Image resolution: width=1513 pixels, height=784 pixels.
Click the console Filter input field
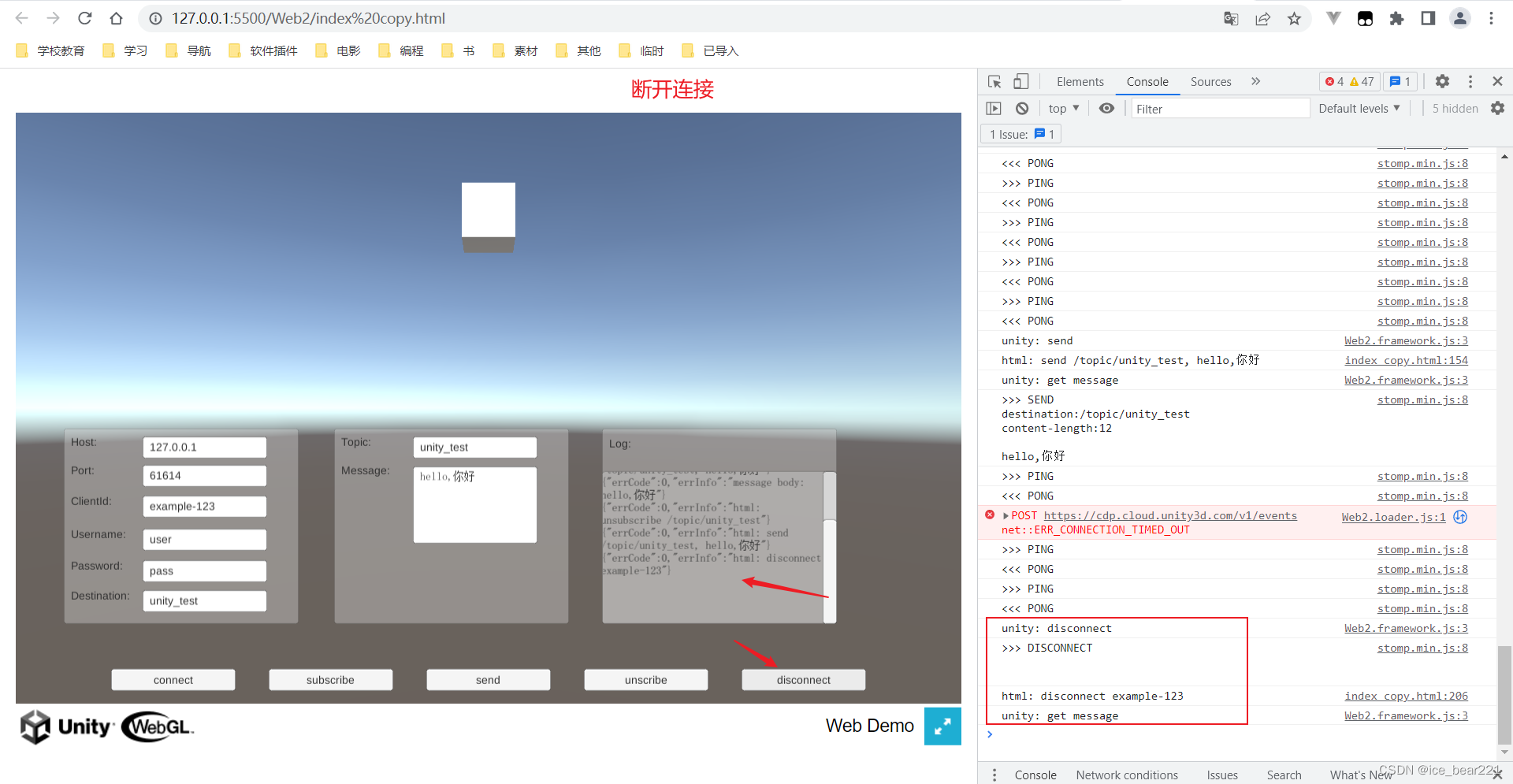(x=1220, y=108)
